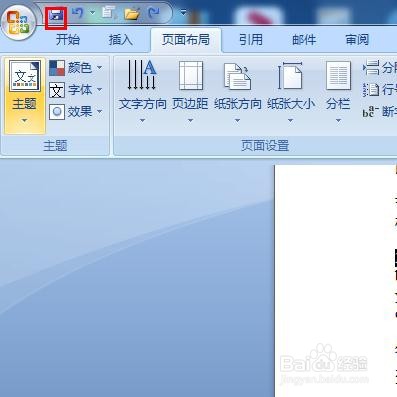Click the 纸张方向 orientation icon

point(237,77)
